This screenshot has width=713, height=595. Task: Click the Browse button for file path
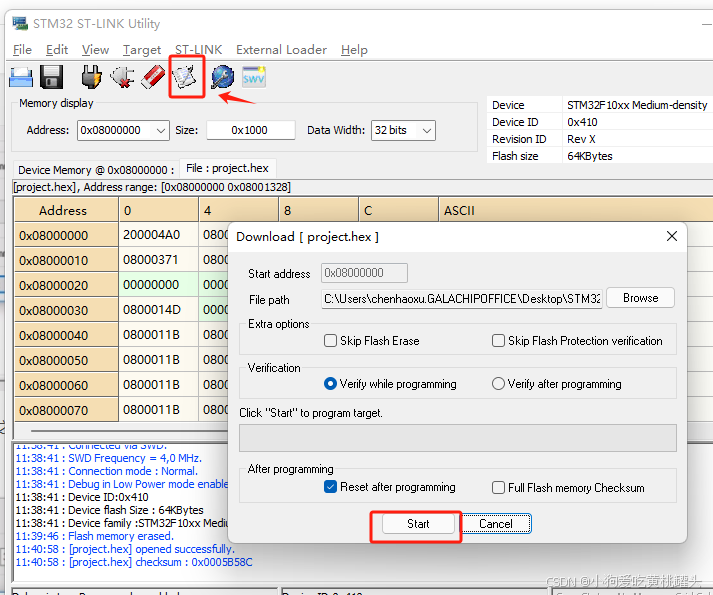[641, 298]
